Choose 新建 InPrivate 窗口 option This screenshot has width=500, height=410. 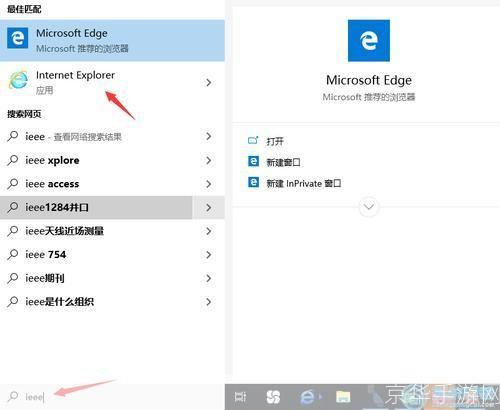304,183
